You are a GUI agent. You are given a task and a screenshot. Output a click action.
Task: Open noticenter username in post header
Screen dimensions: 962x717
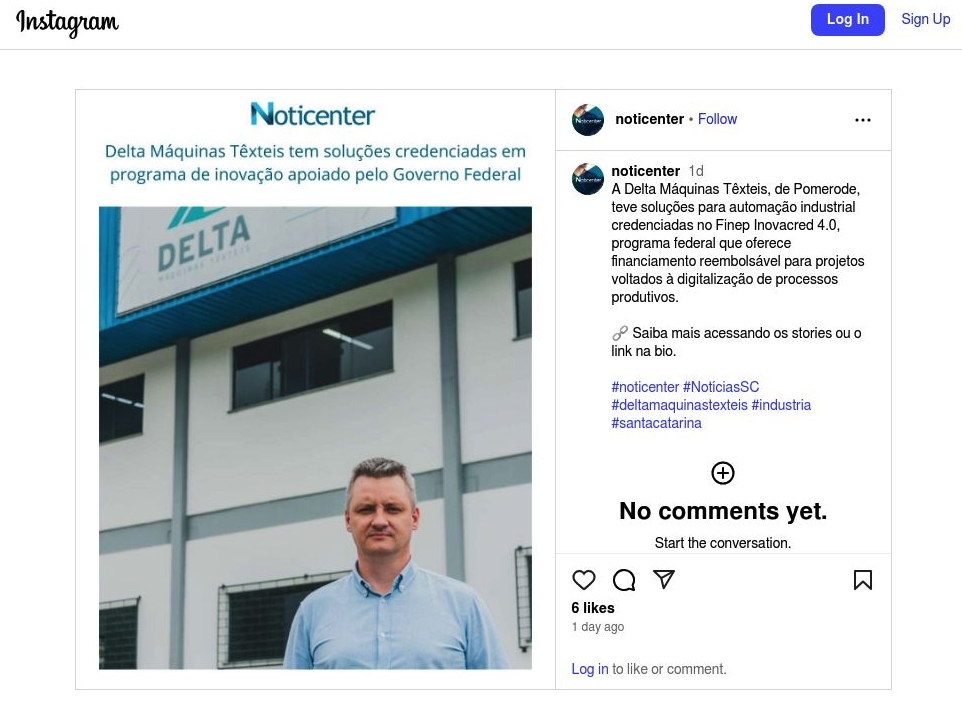(x=649, y=119)
